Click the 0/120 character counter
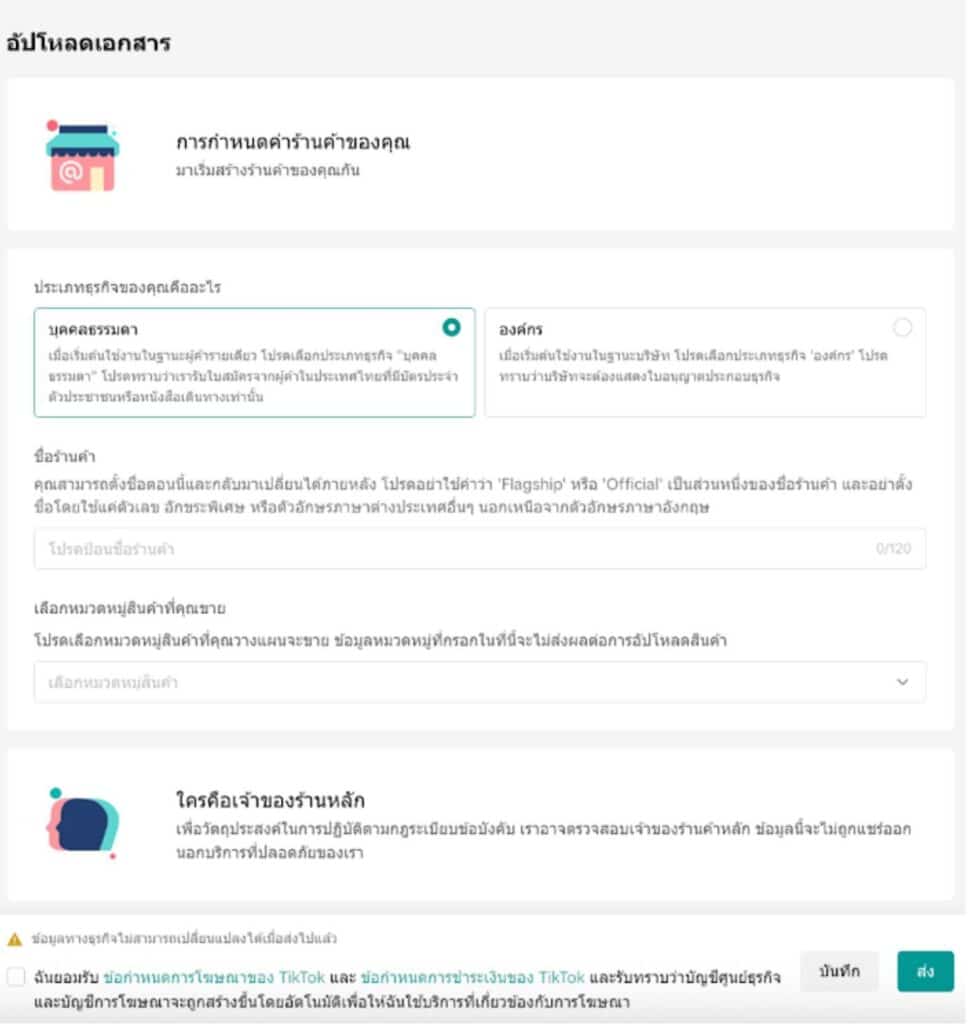Screen dimensions: 977x1024 pyautogui.click(x=893, y=549)
